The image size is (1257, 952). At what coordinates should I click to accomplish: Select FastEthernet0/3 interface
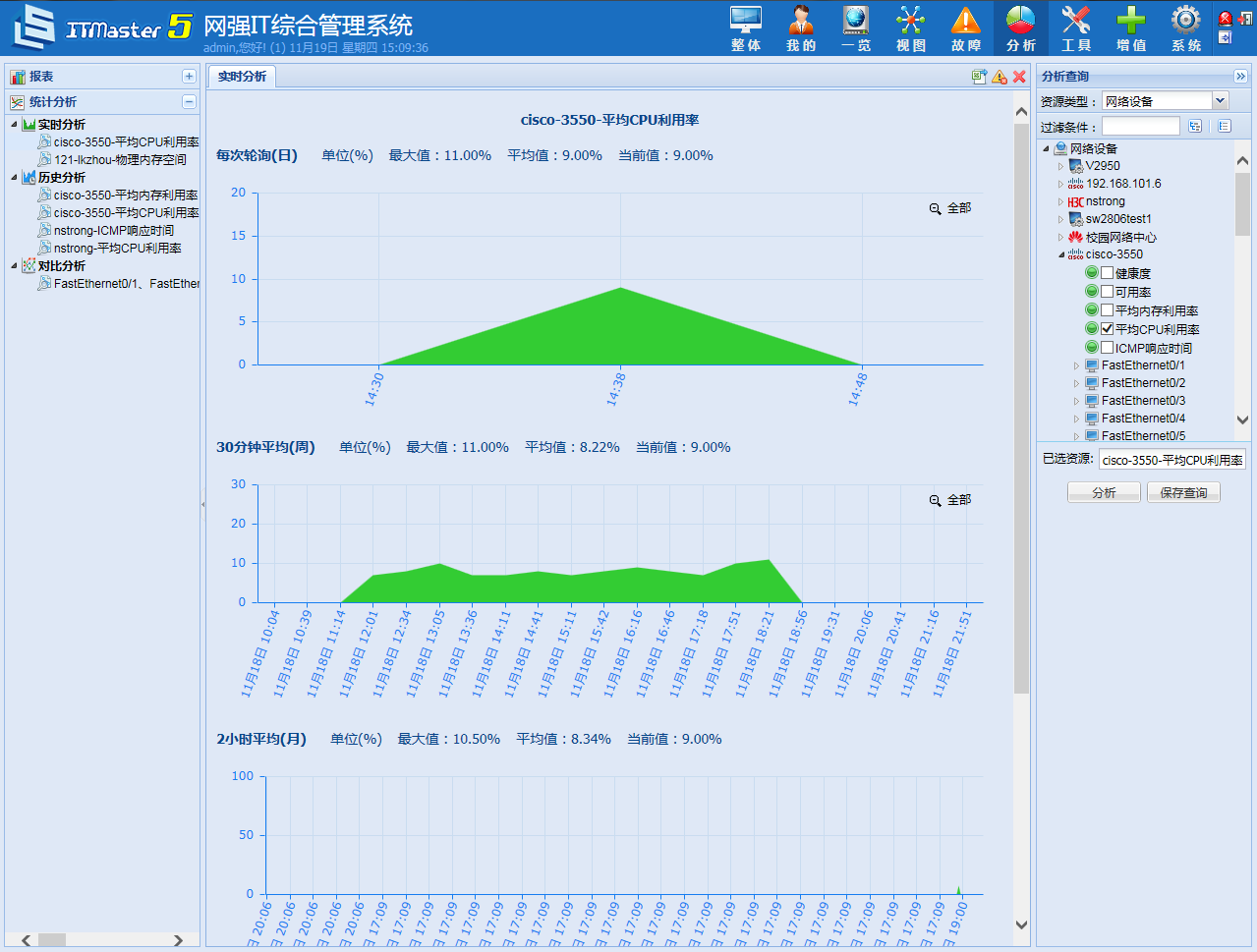[1143, 401]
